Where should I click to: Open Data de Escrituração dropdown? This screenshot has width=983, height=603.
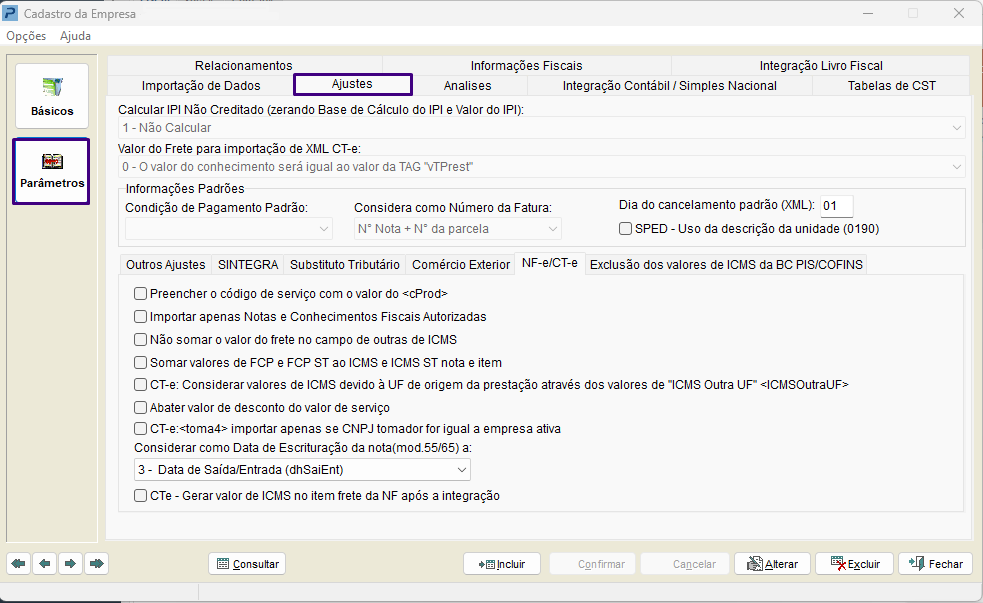[x=302, y=469]
